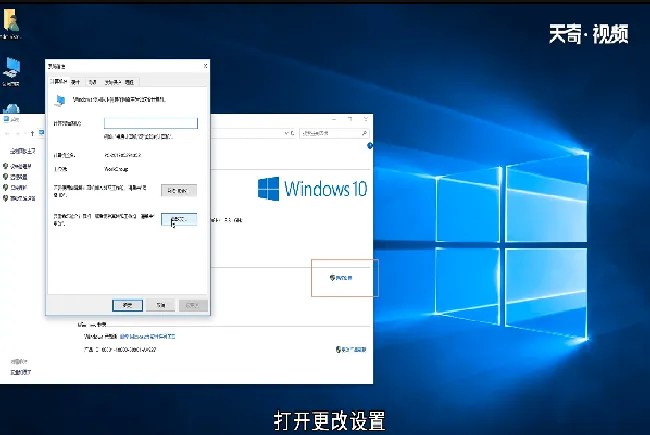Click the Security and Maintenance link at bottom-left
The height and width of the screenshot is (435, 650).
point(21,372)
